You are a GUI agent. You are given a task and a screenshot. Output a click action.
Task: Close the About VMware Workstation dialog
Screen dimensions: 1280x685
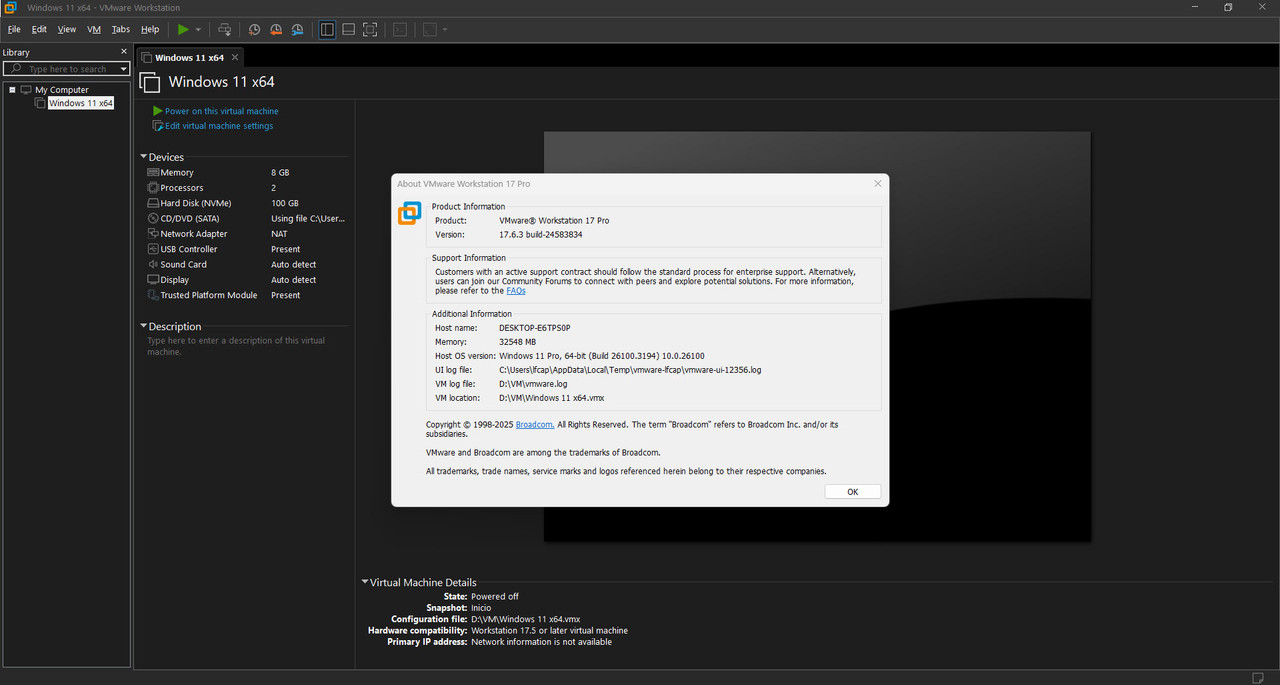(878, 184)
